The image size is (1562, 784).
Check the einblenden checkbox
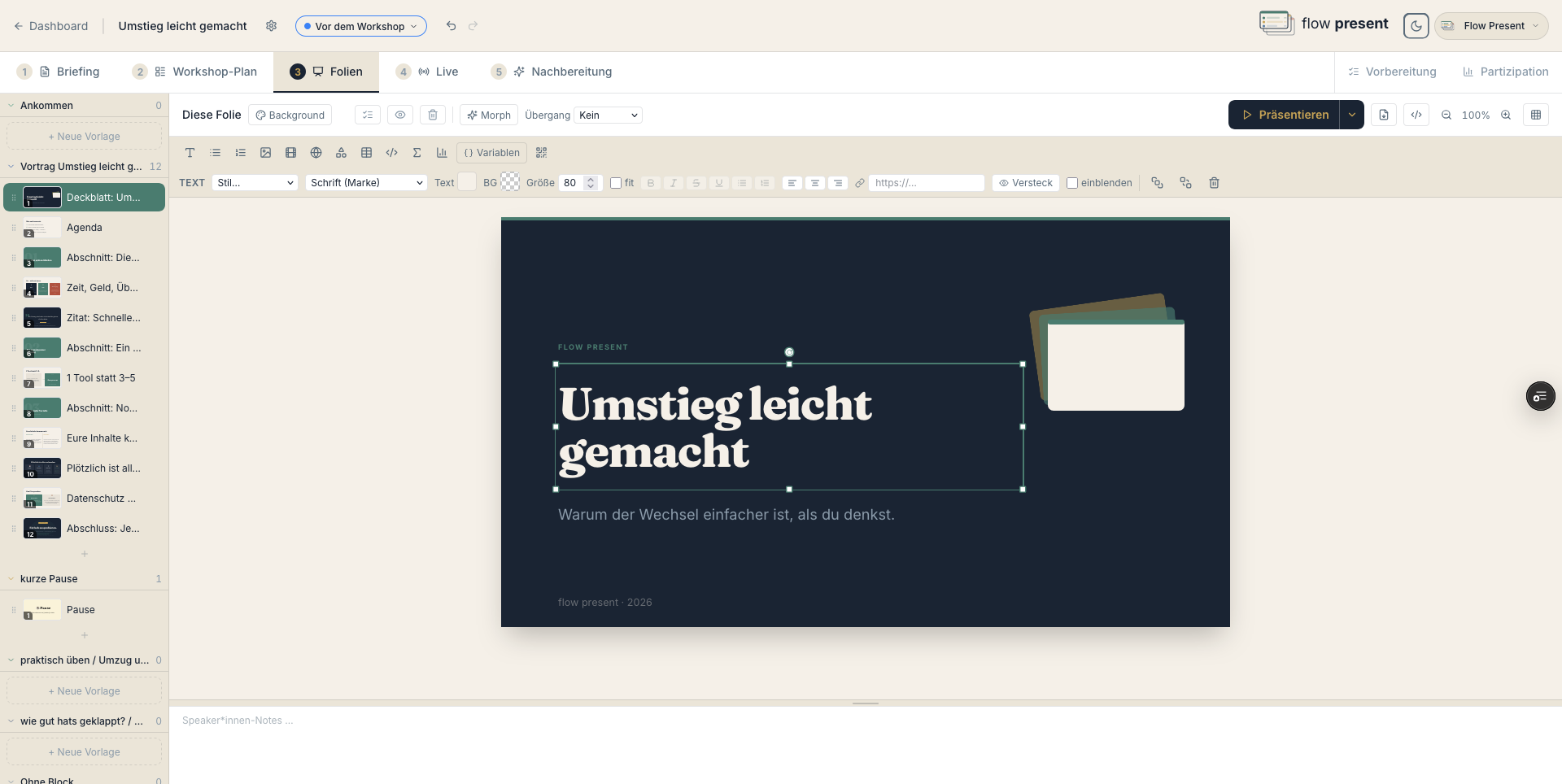click(x=1072, y=183)
